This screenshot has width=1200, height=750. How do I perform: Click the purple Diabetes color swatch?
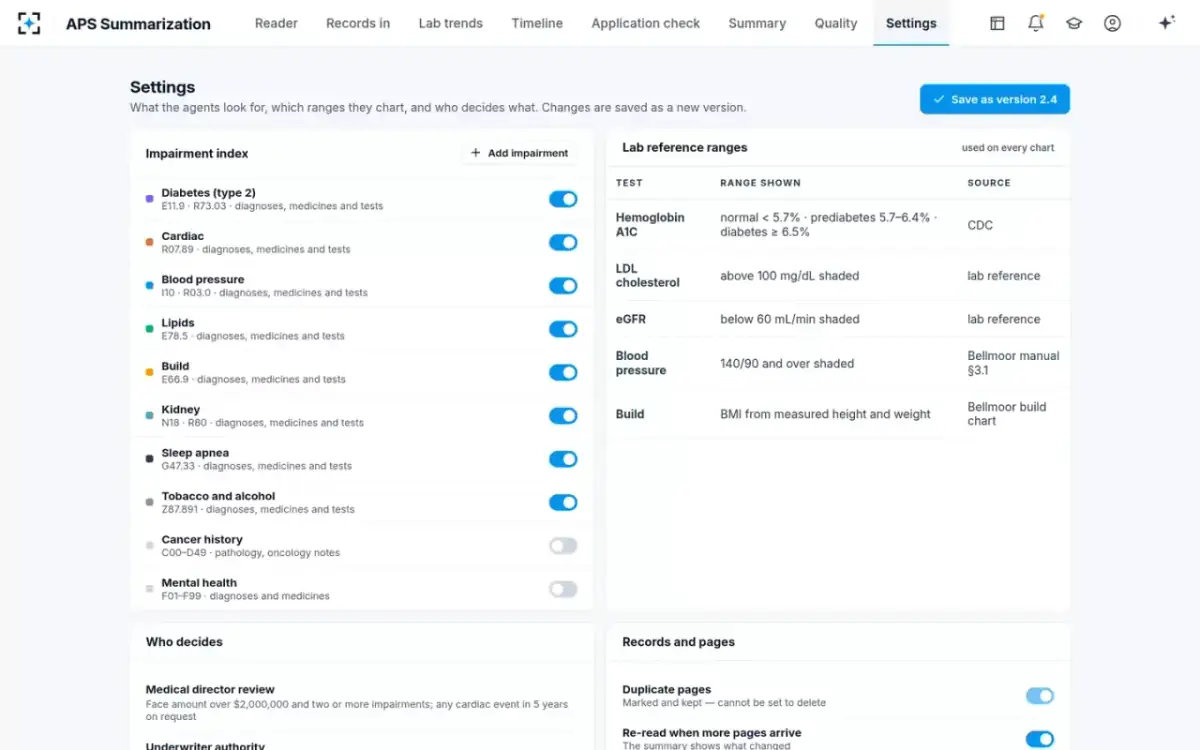[x=149, y=199]
